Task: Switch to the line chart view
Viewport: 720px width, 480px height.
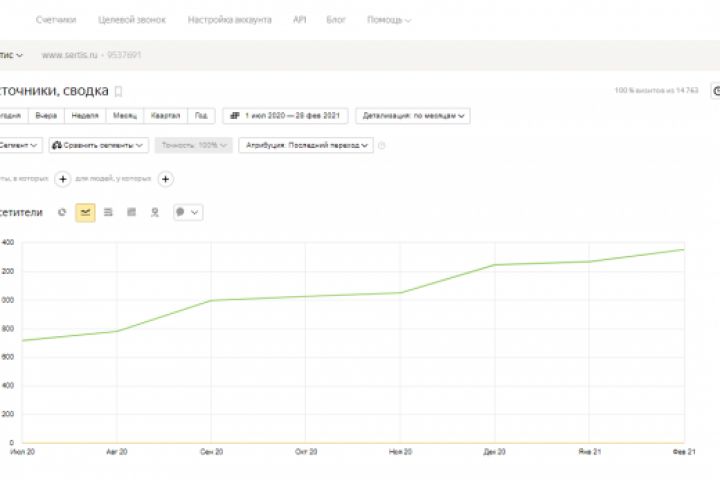Action: tap(85, 212)
